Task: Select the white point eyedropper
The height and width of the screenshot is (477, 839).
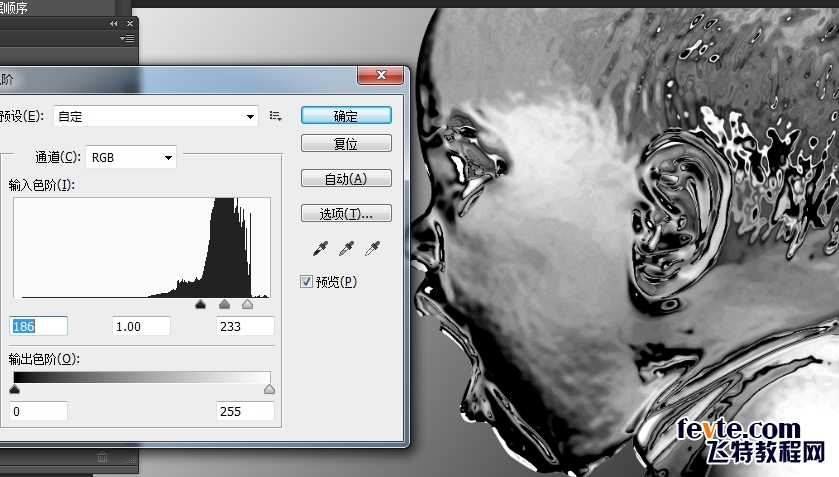Action: tap(372, 248)
